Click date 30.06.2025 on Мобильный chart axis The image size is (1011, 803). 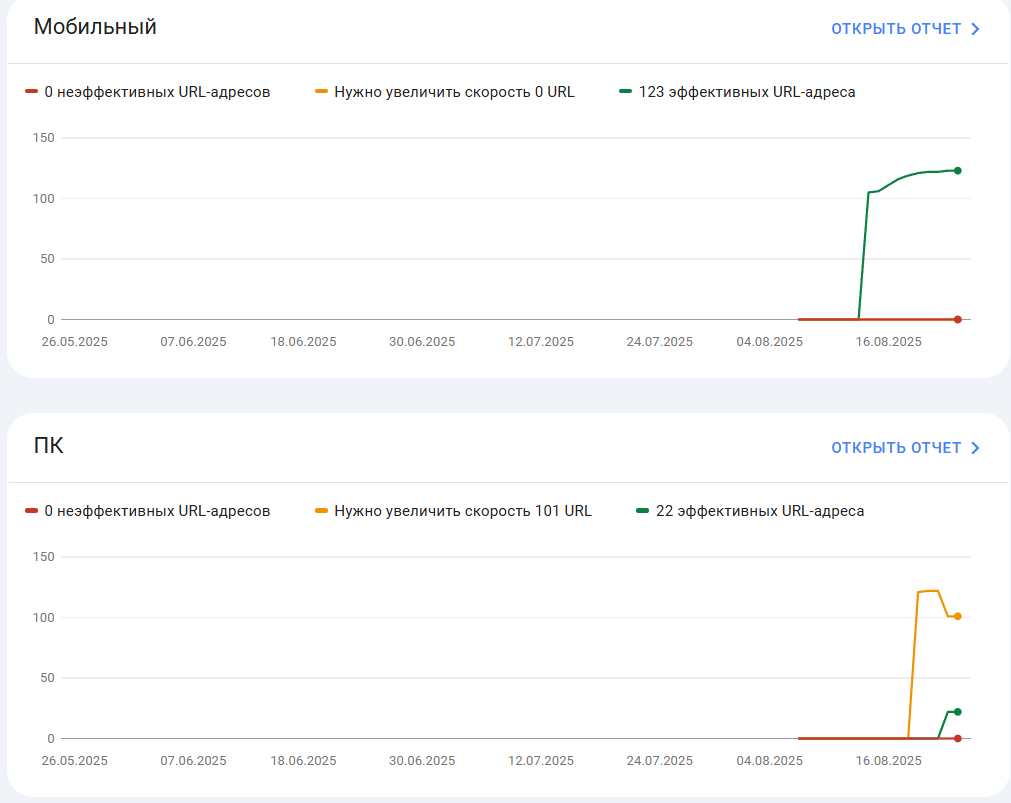point(422,342)
